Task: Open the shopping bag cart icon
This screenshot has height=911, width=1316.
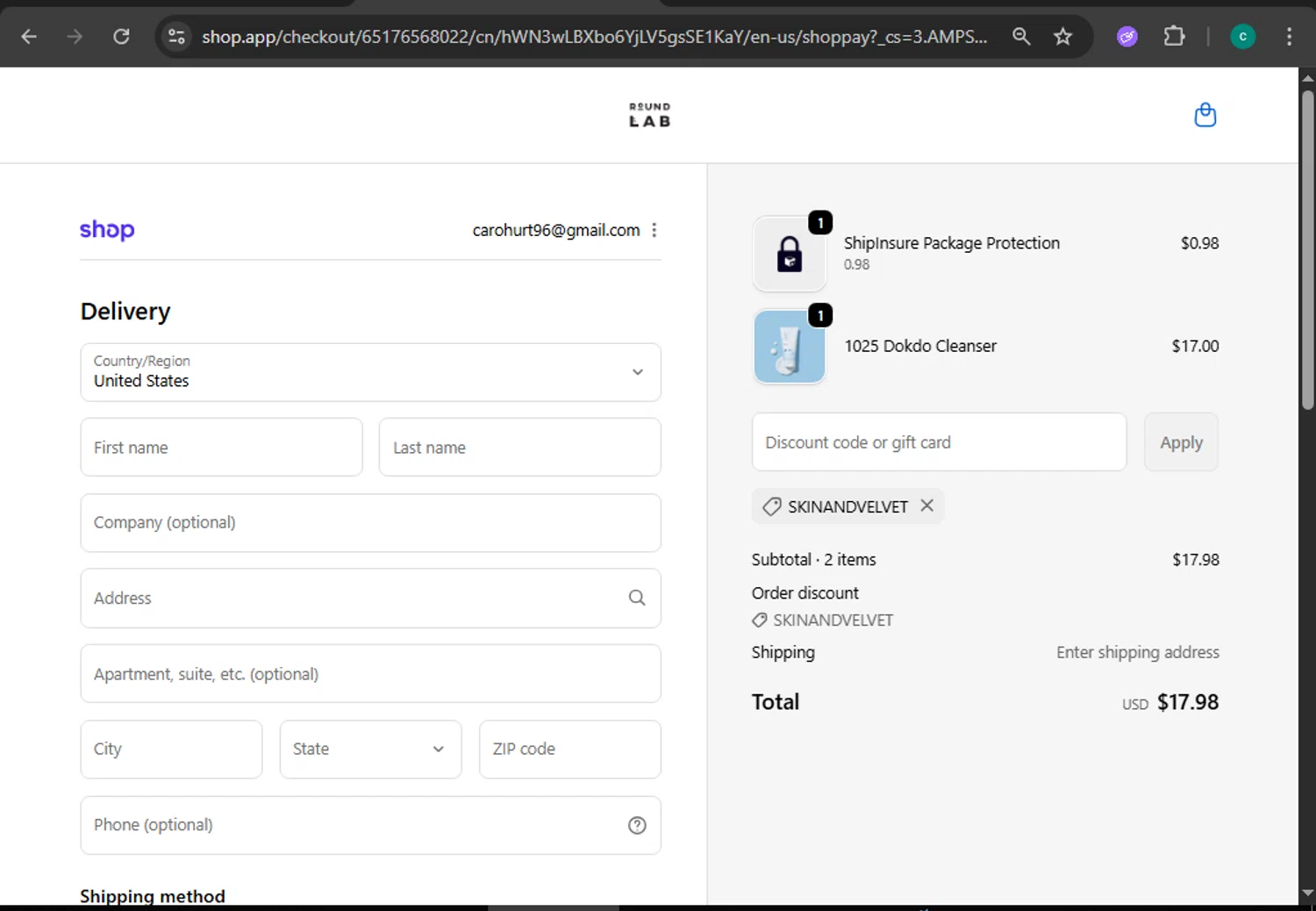Action: (1205, 115)
